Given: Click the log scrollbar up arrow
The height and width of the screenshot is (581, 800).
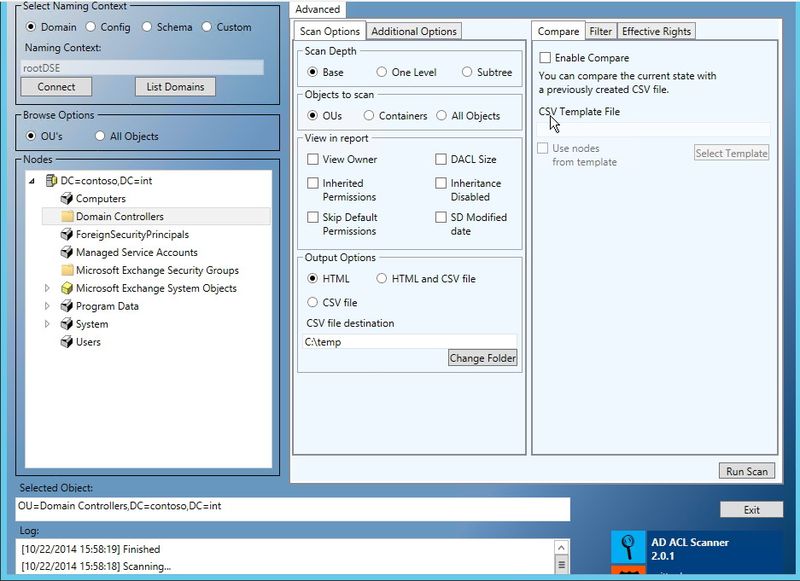Looking at the screenshot, I should (562, 547).
